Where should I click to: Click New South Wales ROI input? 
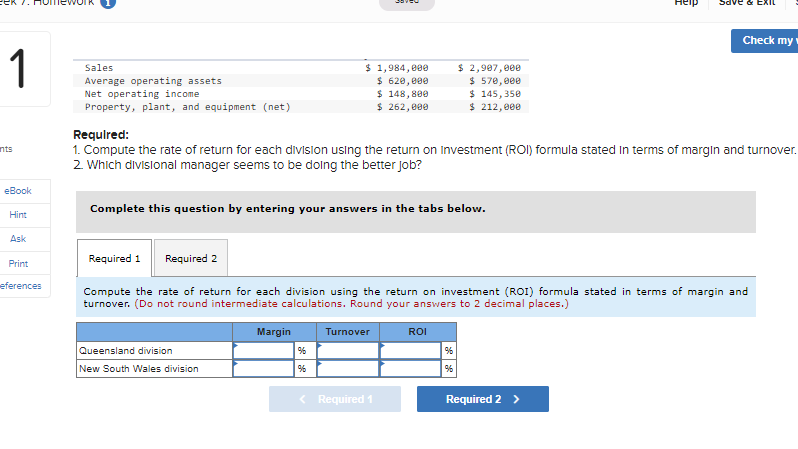tap(411, 369)
